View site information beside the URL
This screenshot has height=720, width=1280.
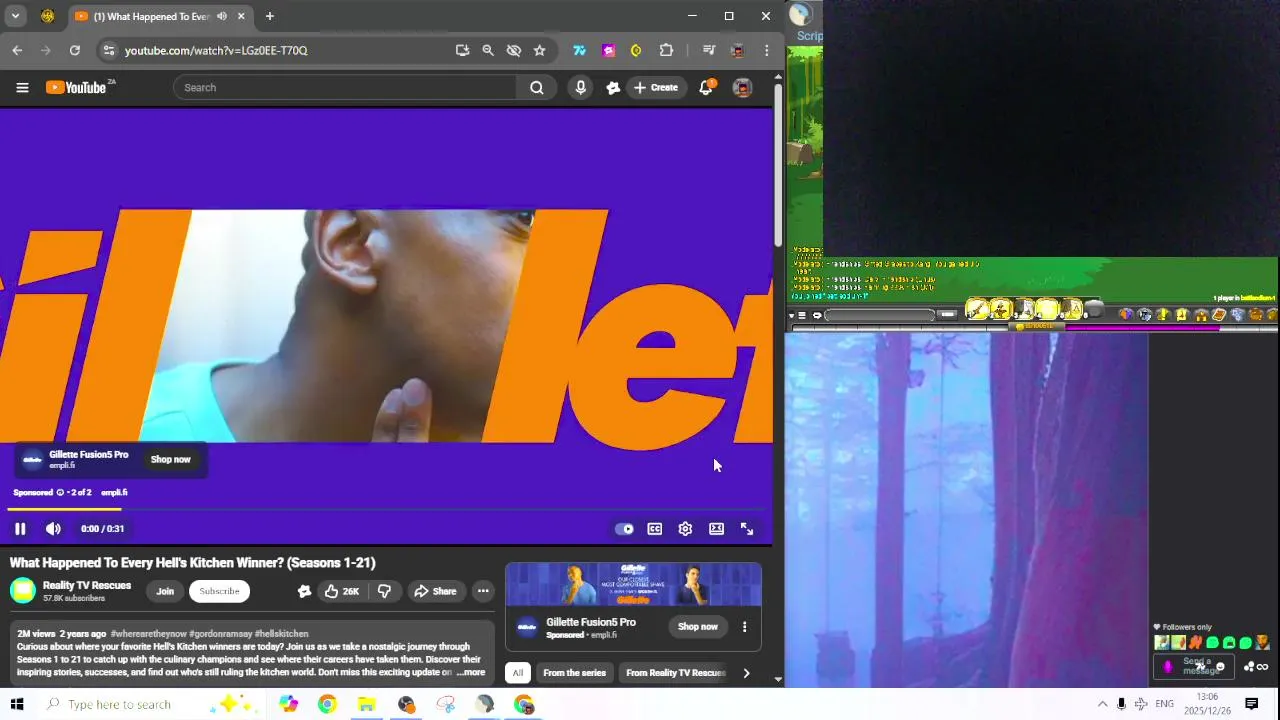(108, 50)
